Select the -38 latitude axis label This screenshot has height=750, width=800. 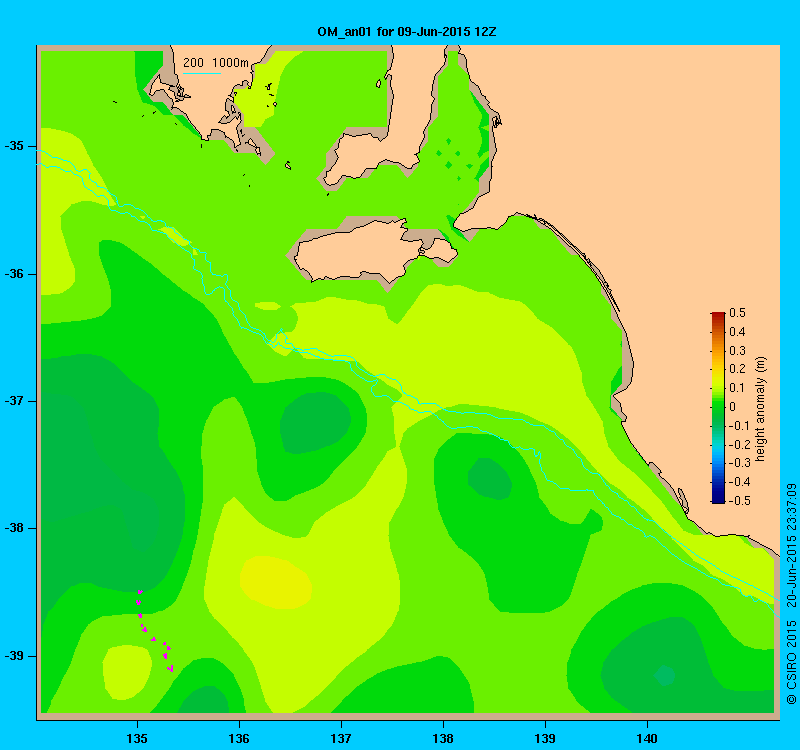click(14, 528)
